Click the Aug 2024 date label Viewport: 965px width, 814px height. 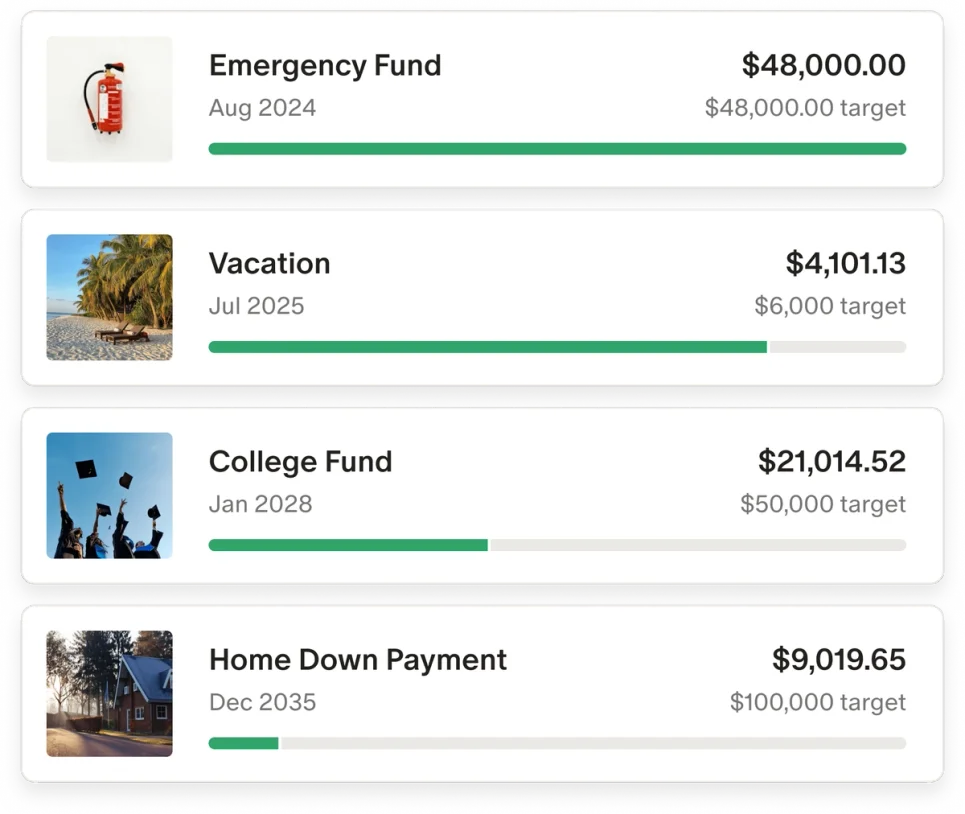pos(262,108)
